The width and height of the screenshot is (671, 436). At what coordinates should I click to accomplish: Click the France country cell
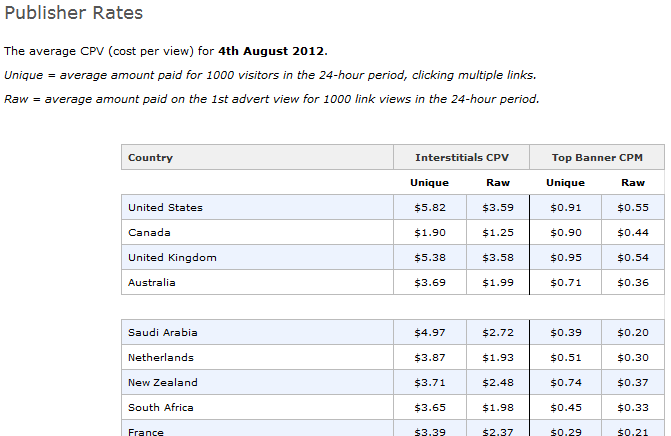point(146,431)
